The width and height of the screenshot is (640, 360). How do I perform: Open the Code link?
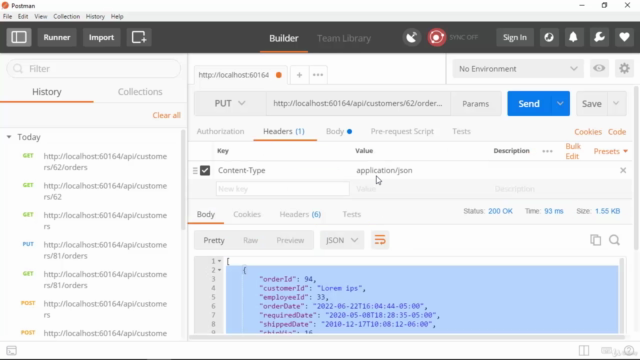pos(617,132)
